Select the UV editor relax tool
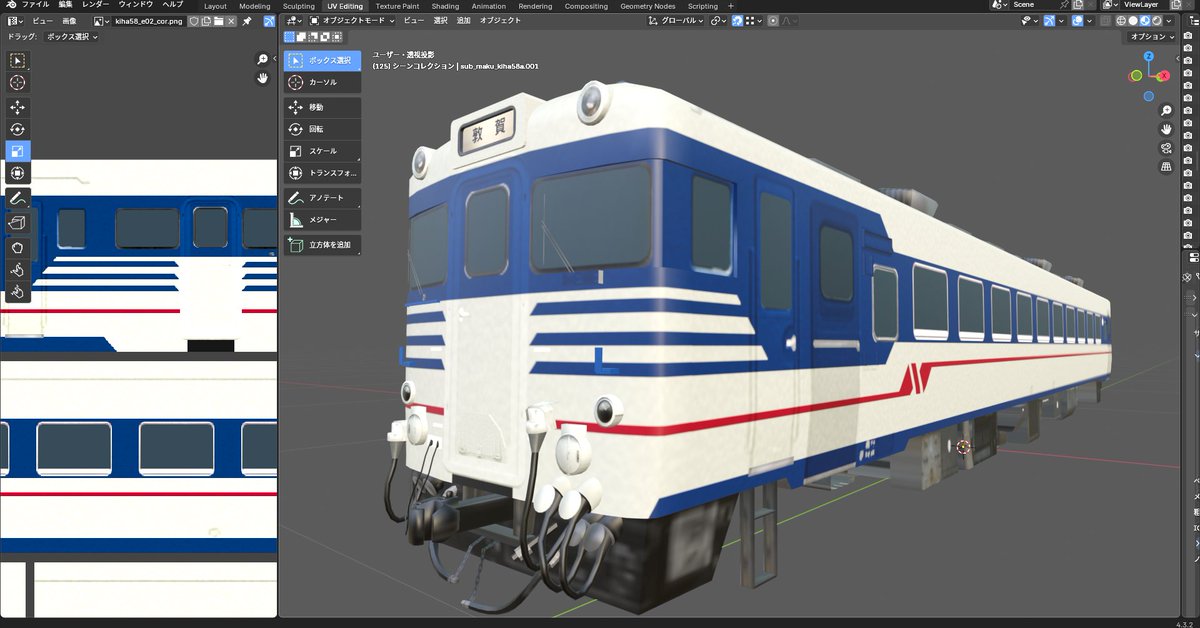This screenshot has height=628, width=1200. pyautogui.click(x=17, y=270)
